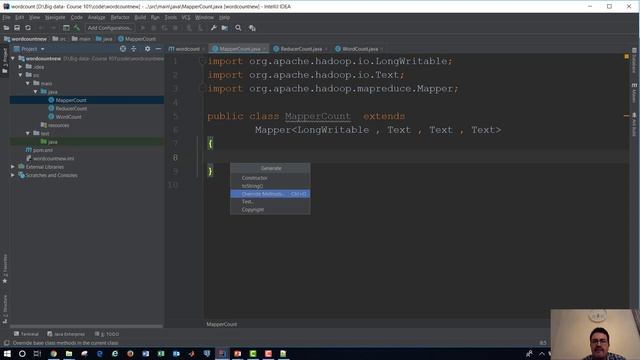The image size is (640, 360).
Task: Open file icon in main toolbar
Action: [6, 28]
